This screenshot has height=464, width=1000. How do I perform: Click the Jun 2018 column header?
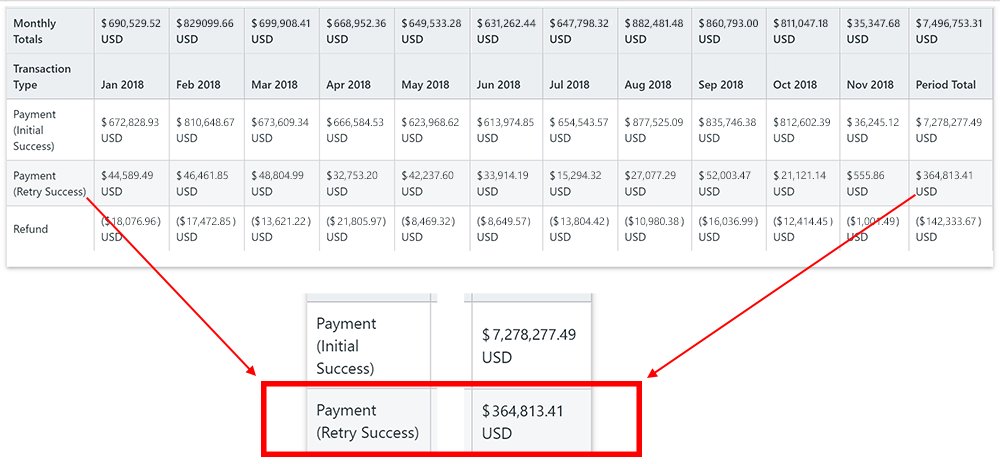pyautogui.click(x=499, y=84)
